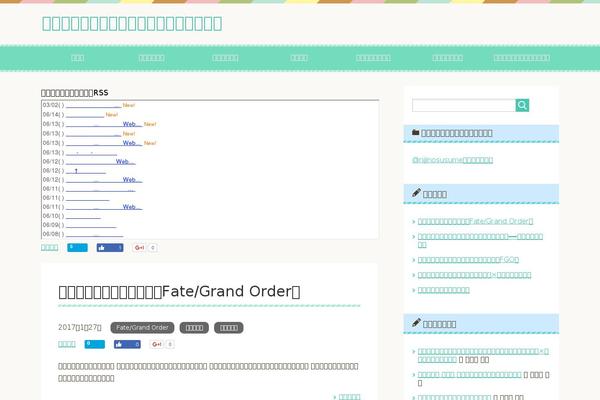Open the 03/02 RSS entry
The height and width of the screenshot is (400, 600).
tap(93, 105)
